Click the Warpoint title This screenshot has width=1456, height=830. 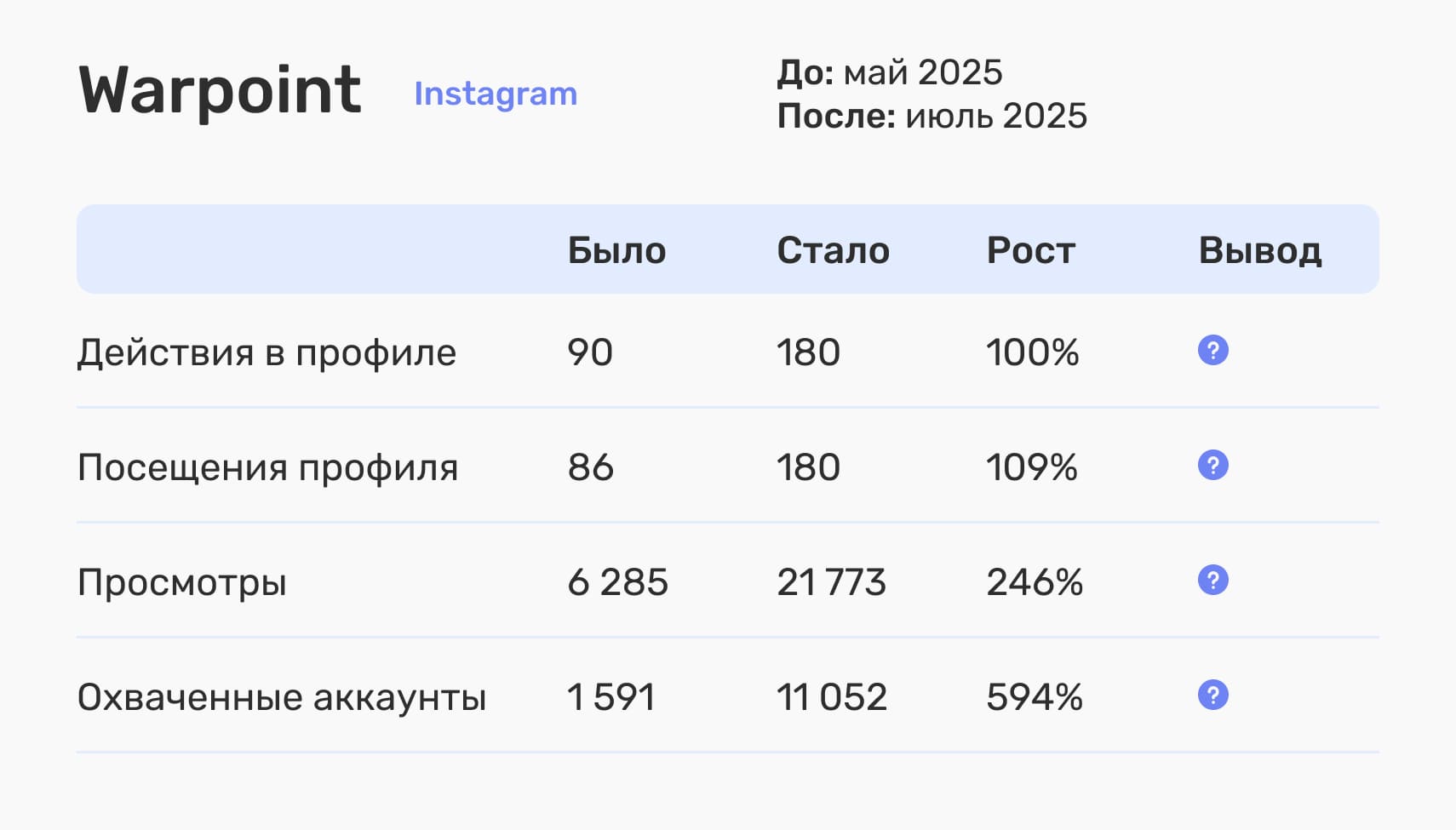tap(220, 90)
